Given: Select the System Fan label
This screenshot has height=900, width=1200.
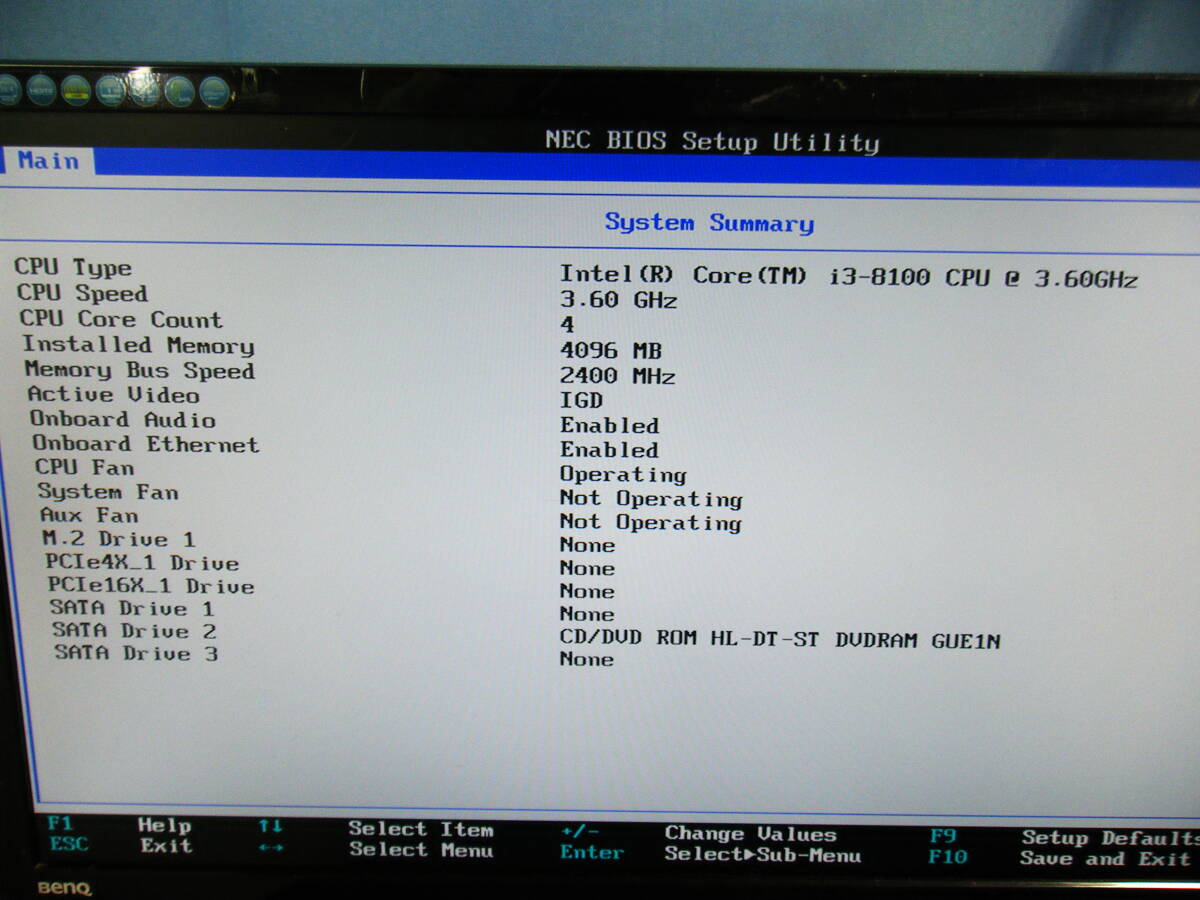Looking at the screenshot, I should tap(108, 491).
